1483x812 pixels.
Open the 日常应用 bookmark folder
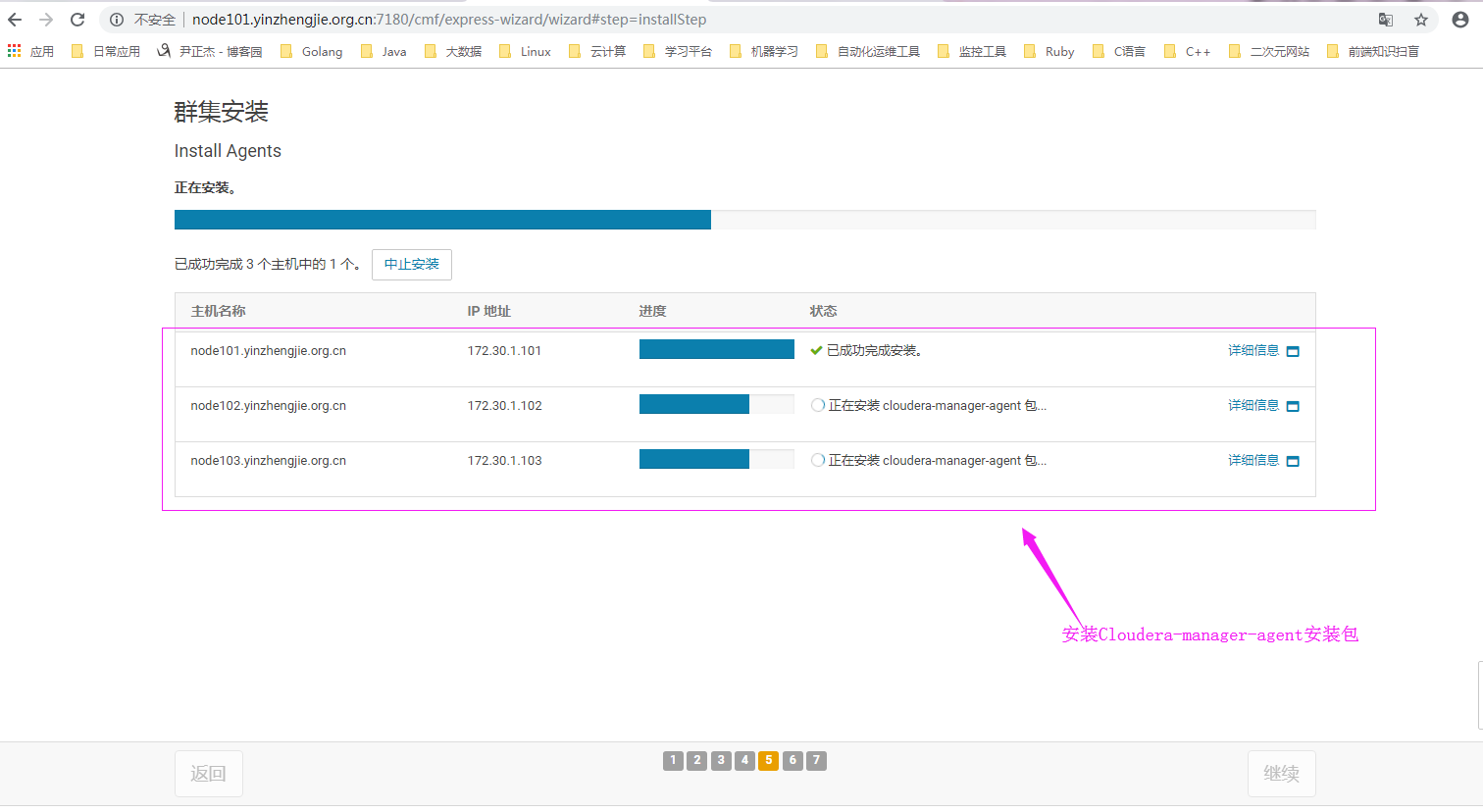pos(106,51)
